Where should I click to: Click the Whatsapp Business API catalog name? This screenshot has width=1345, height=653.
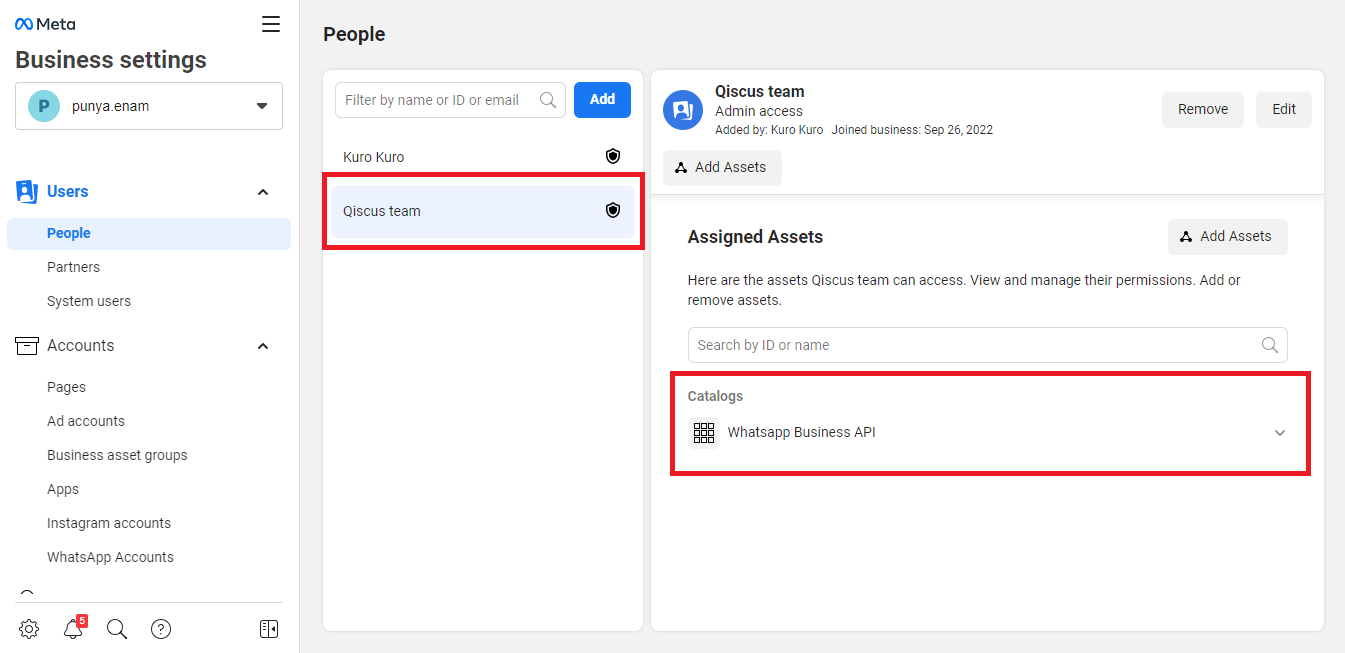[802, 432]
